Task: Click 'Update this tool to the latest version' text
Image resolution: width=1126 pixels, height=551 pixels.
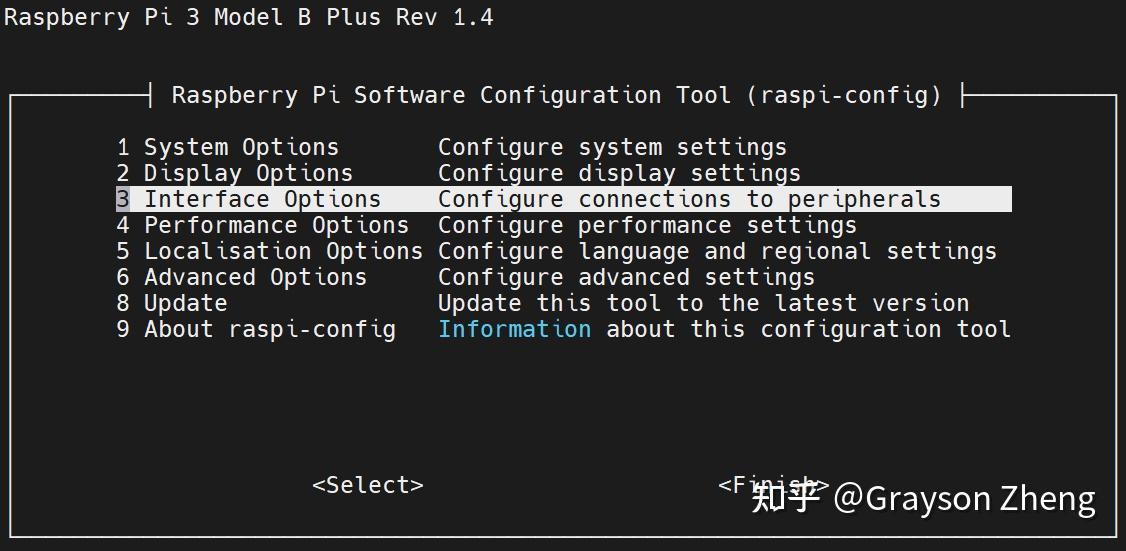Action: tap(703, 303)
